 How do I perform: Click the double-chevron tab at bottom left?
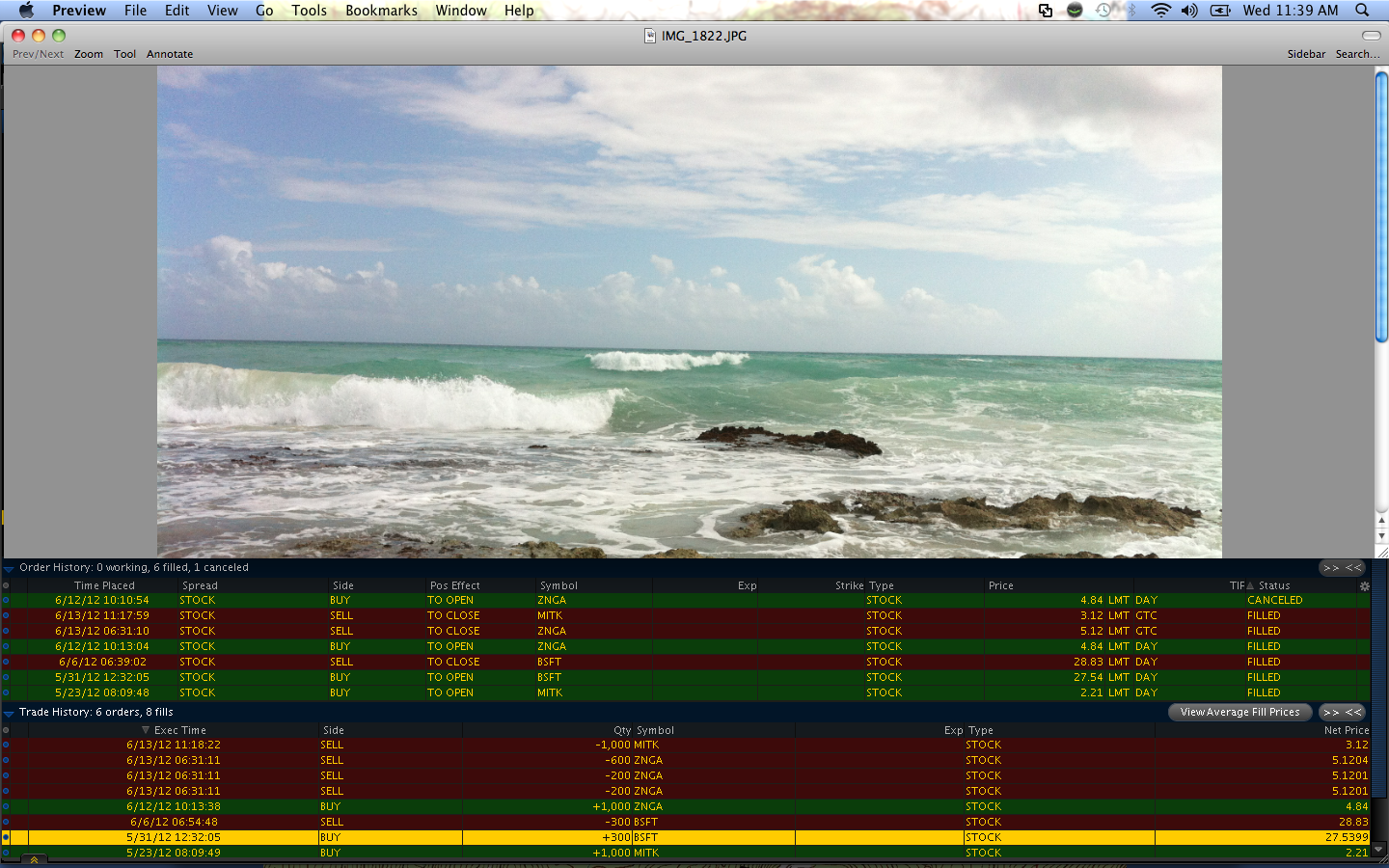coord(34,860)
